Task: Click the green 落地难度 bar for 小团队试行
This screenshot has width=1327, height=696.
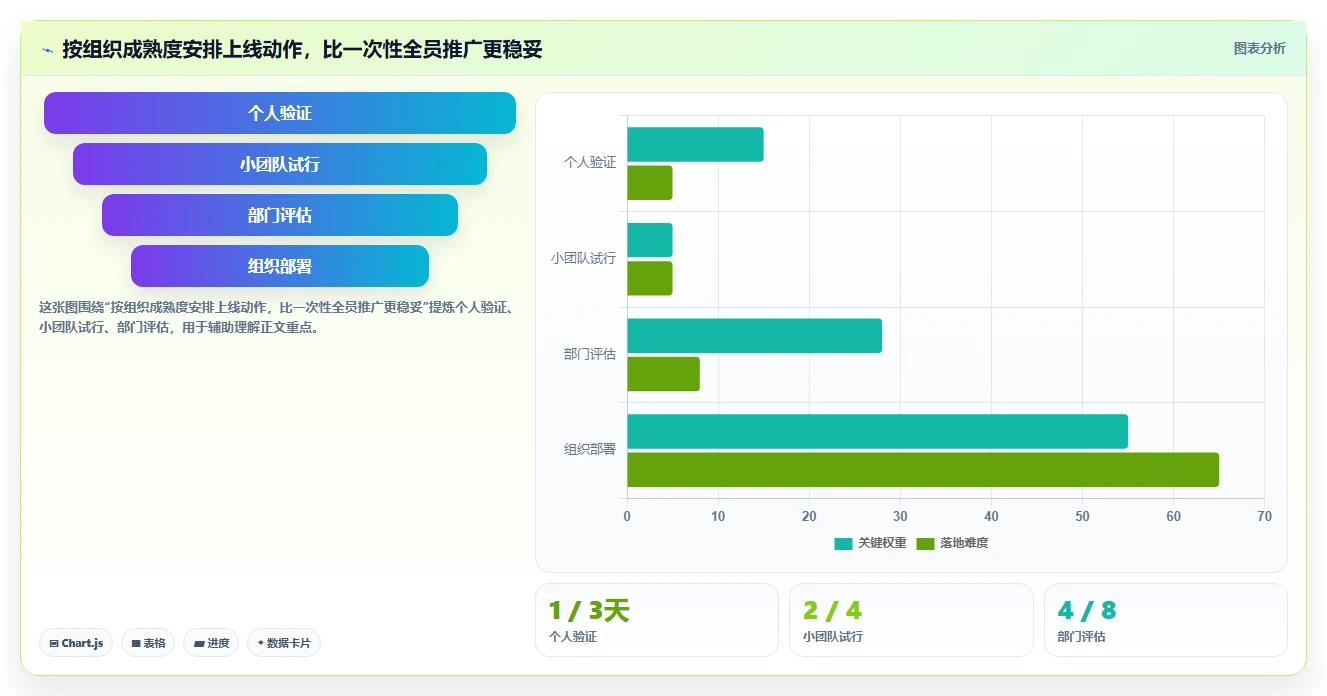Action: (x=650, y=278)
